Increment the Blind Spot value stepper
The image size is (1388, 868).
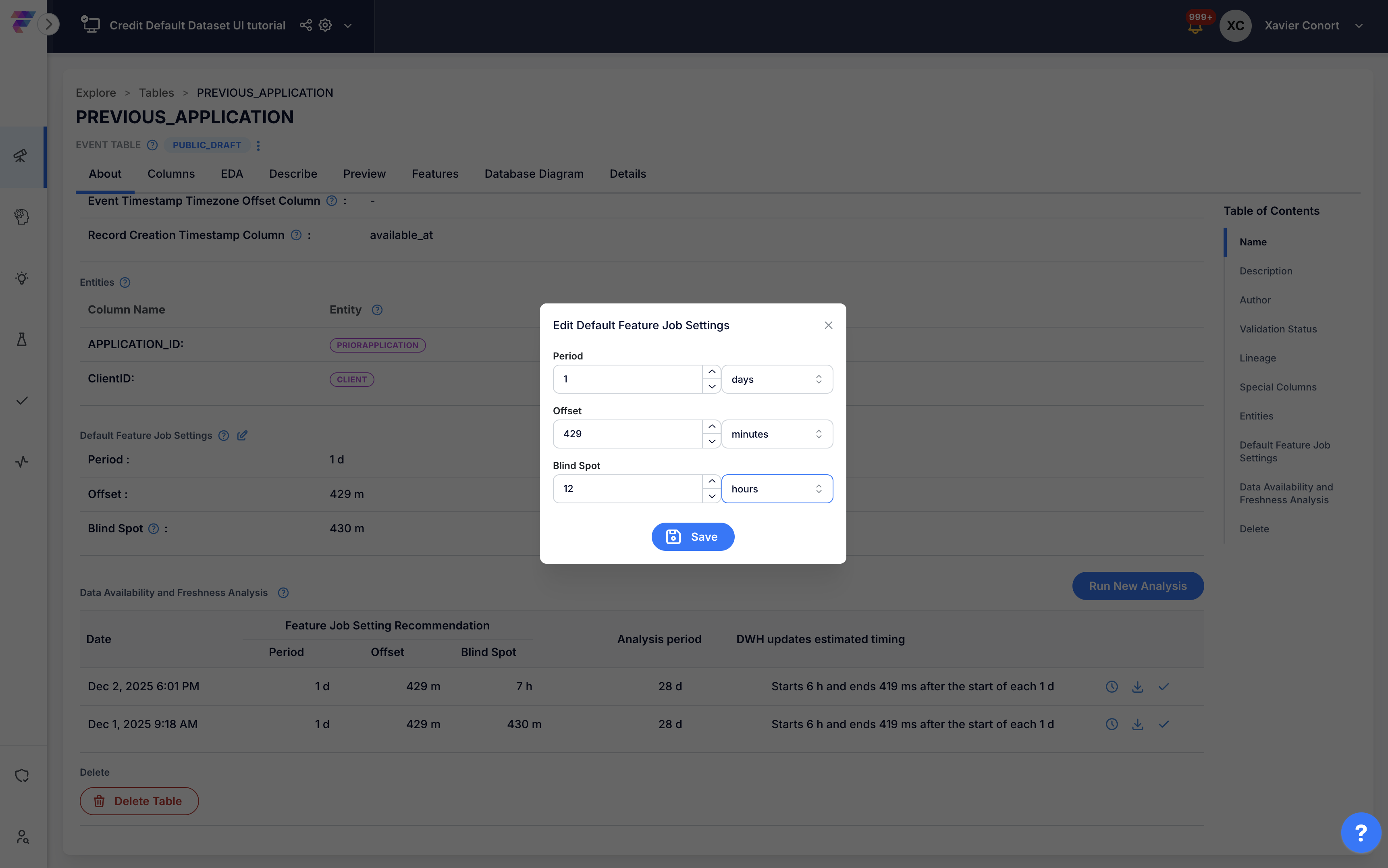(712, 482)
